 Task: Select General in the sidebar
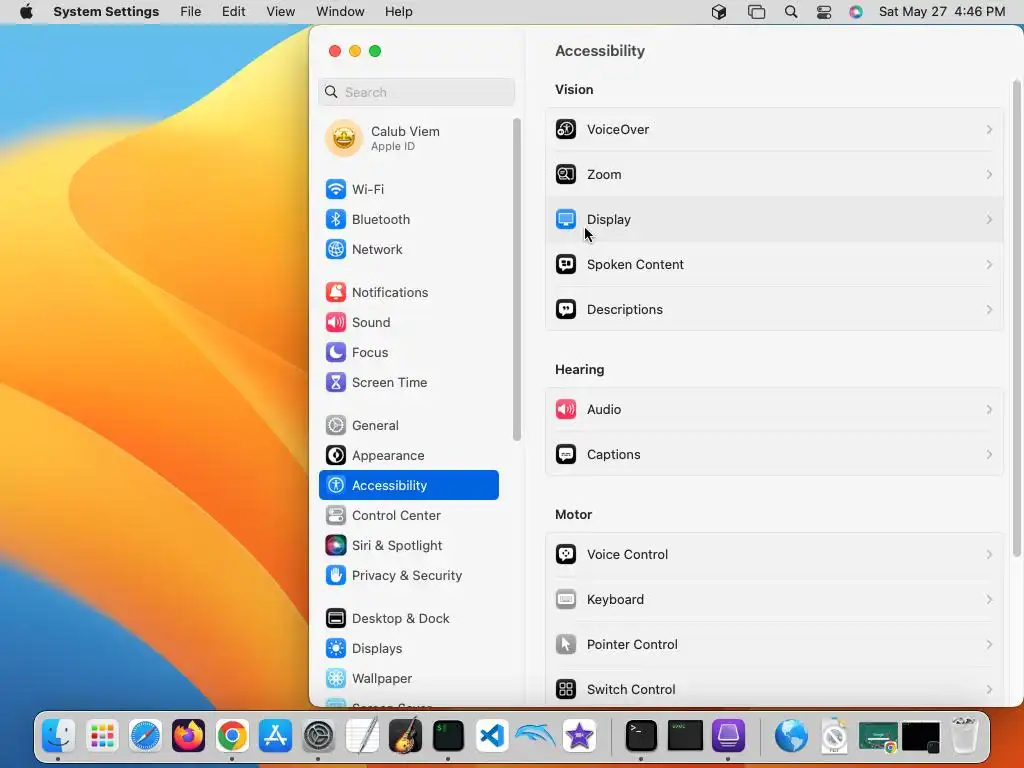[409, 426]
